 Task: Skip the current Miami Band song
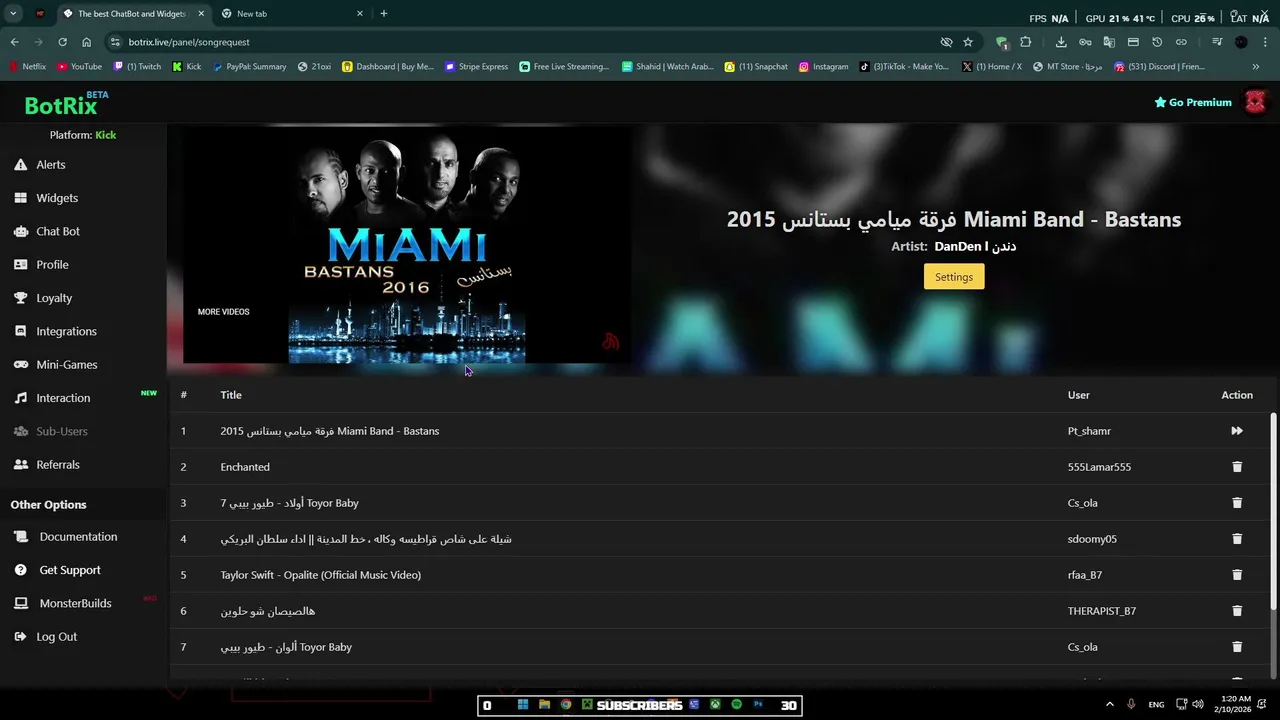(1237, 431)
